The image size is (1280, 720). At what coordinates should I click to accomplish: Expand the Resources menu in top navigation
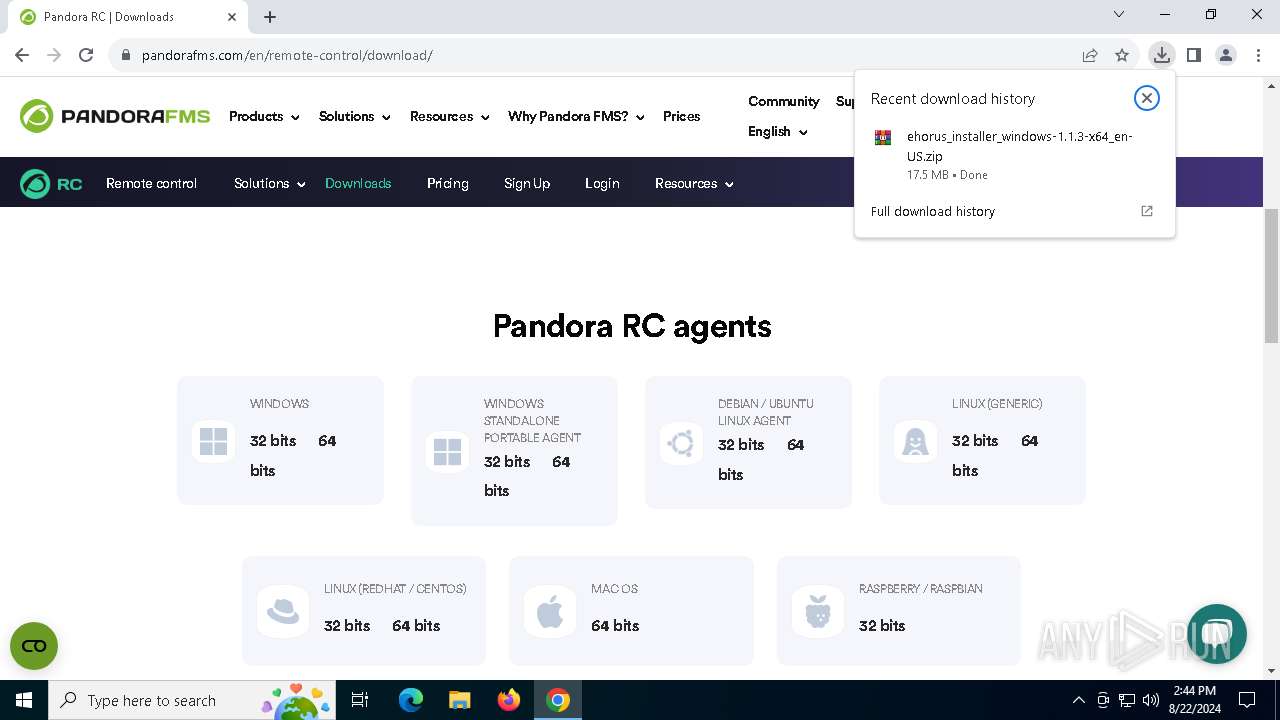click(449, 117)
